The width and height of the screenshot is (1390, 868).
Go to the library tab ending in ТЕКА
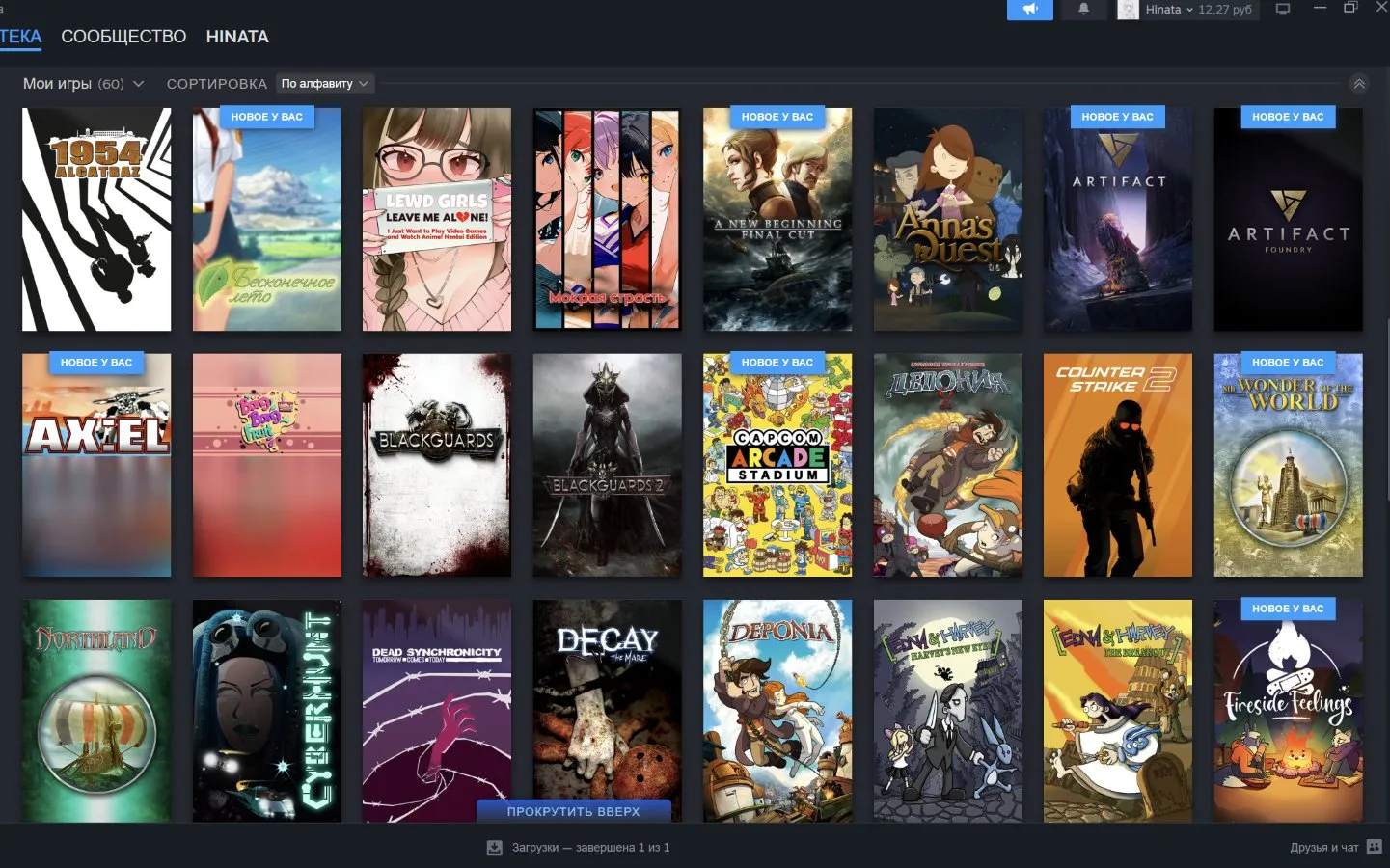[x=20, y=37]
